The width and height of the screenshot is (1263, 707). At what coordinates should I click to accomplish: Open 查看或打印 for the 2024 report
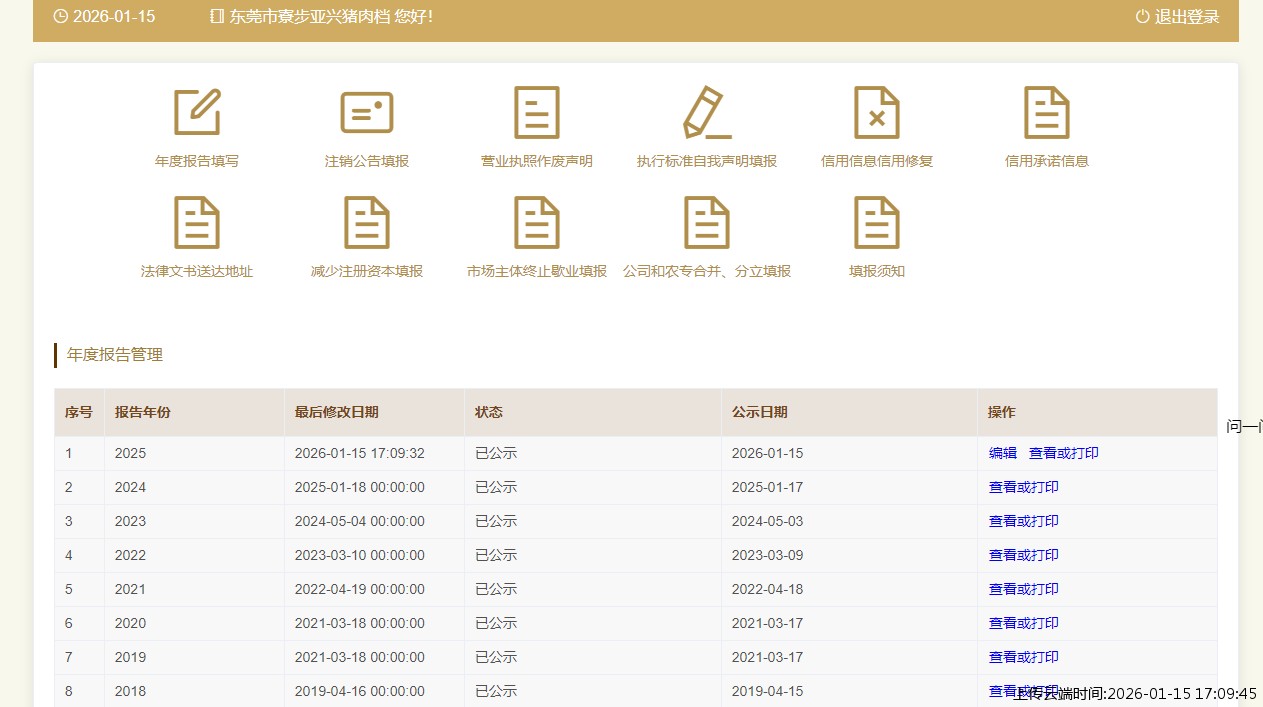(x=1023, y=487)
